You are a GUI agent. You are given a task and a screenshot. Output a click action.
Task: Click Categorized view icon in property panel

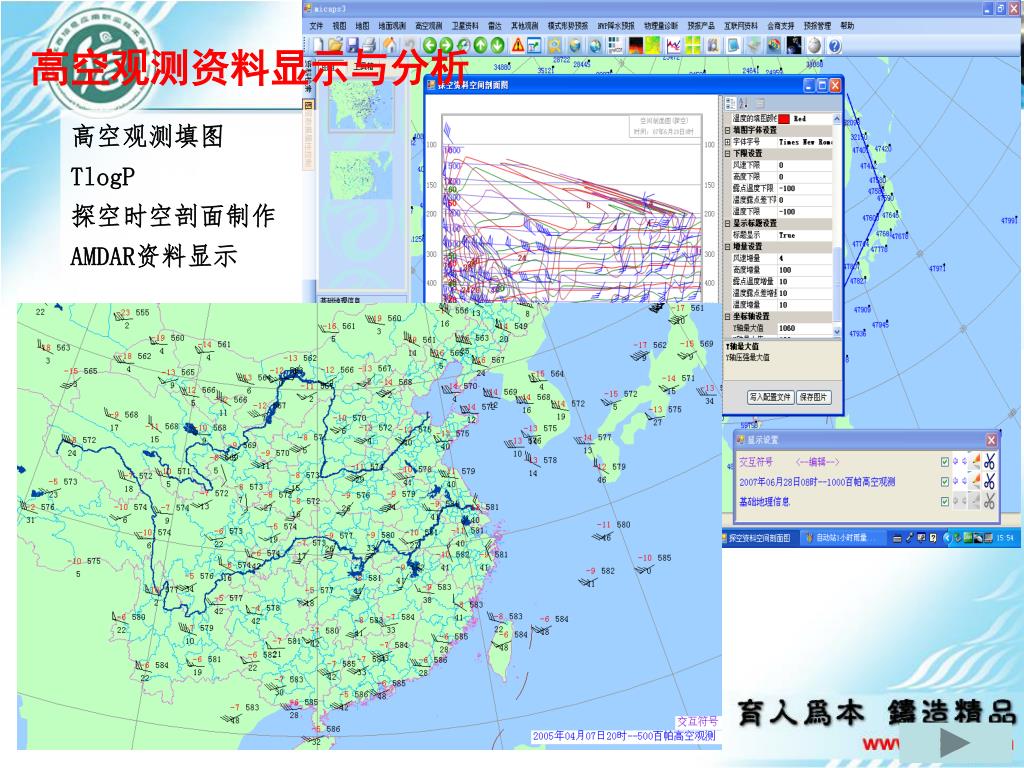click(x=731, y=103)
